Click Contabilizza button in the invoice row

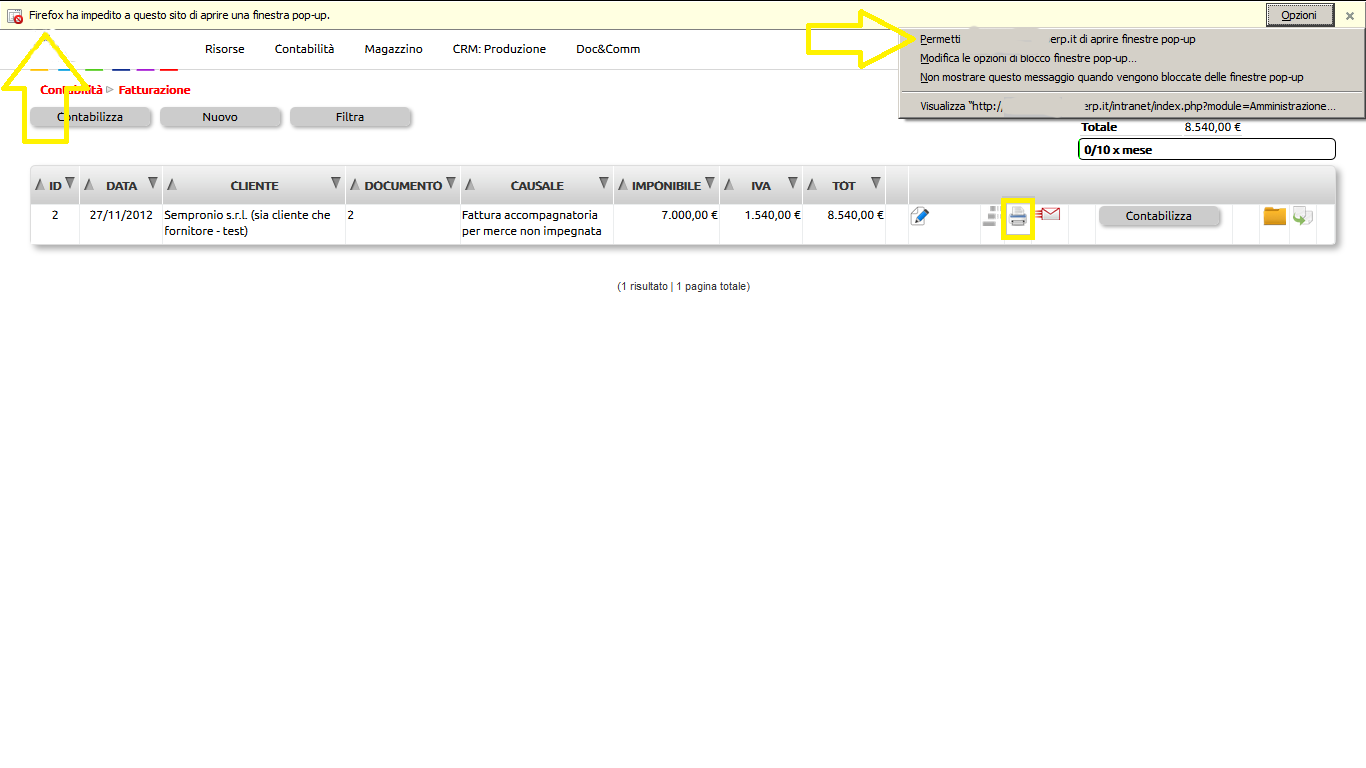click(1158, 216)
